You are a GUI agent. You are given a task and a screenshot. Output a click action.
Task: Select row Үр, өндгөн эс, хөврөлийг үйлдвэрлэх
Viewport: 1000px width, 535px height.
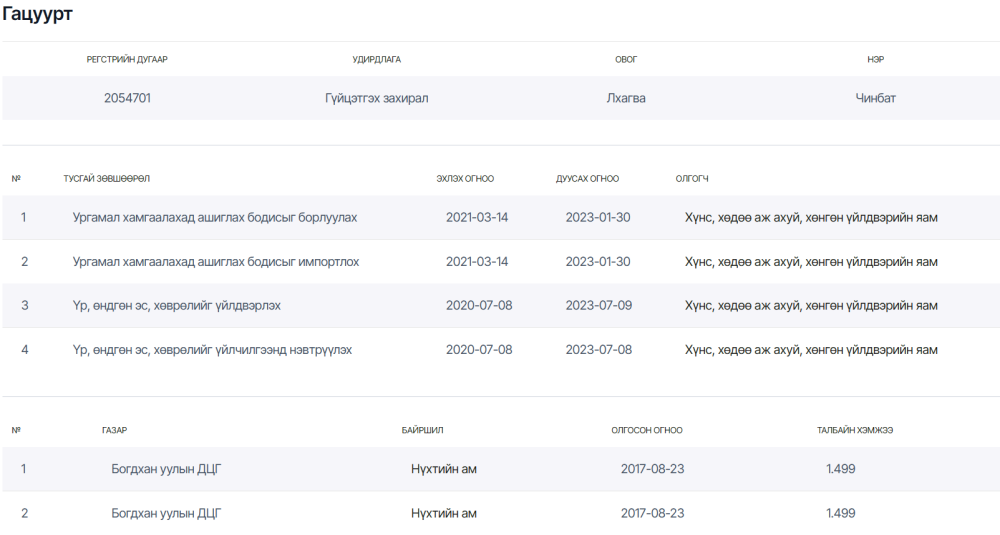[x=501, y=306]
